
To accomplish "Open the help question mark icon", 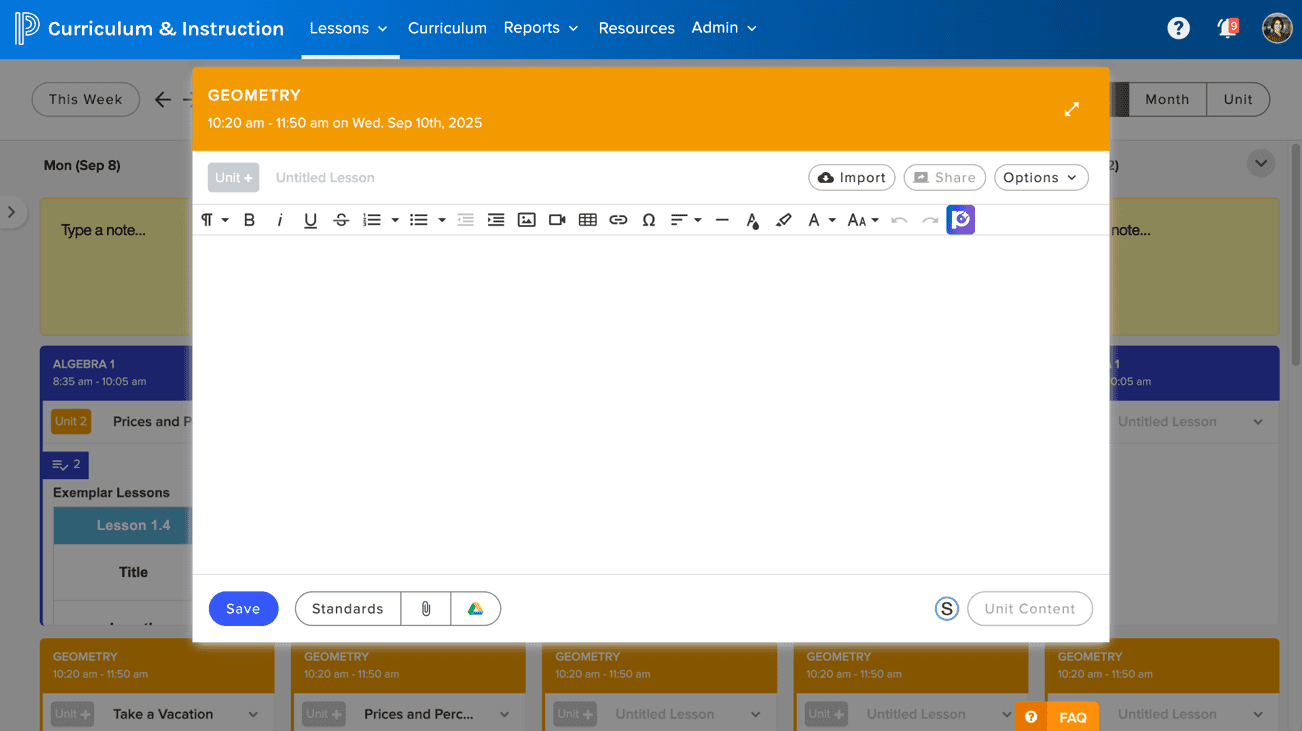I will [x=1179, y=28].
